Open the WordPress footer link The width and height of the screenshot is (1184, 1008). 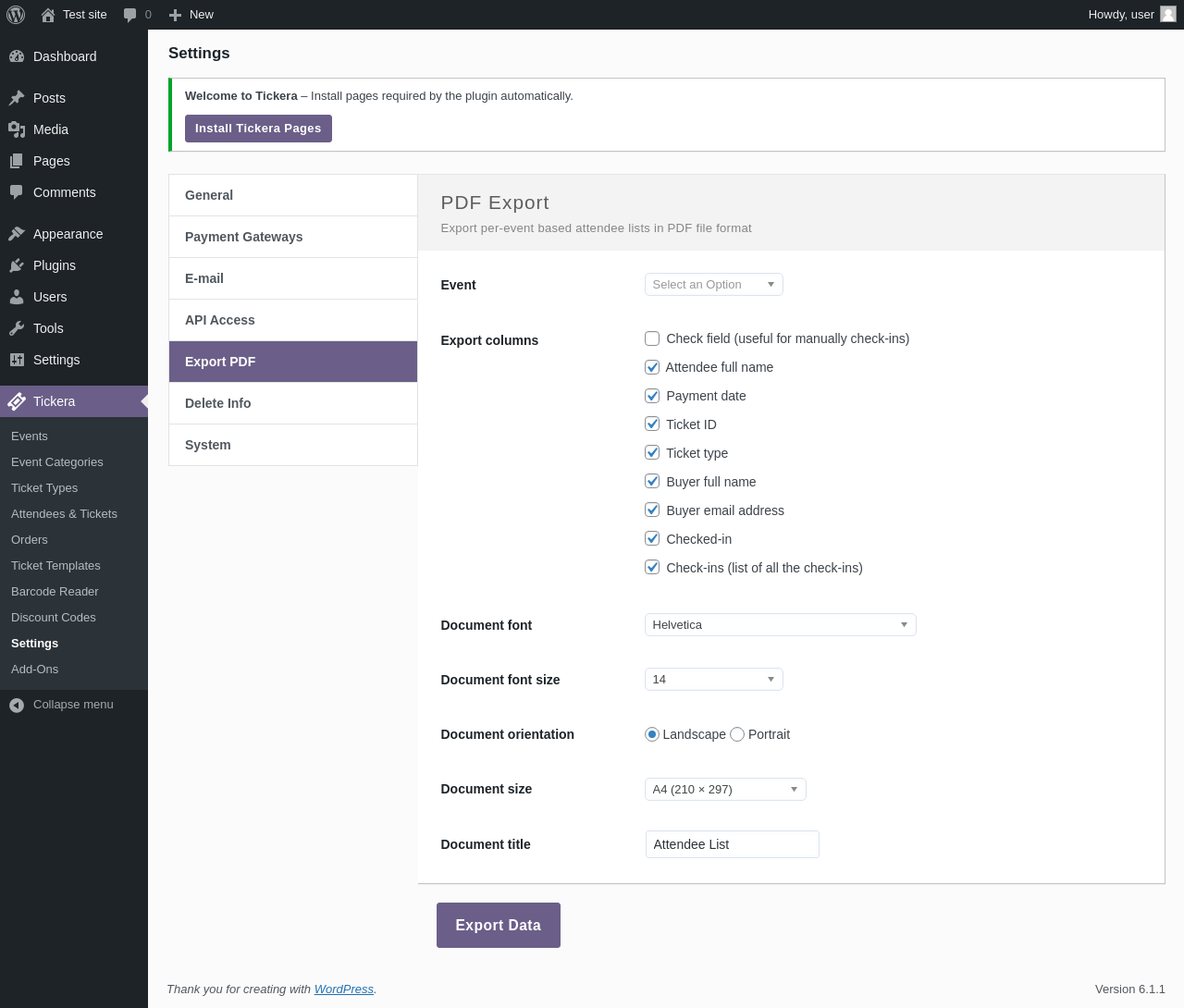tap(343, 990)
